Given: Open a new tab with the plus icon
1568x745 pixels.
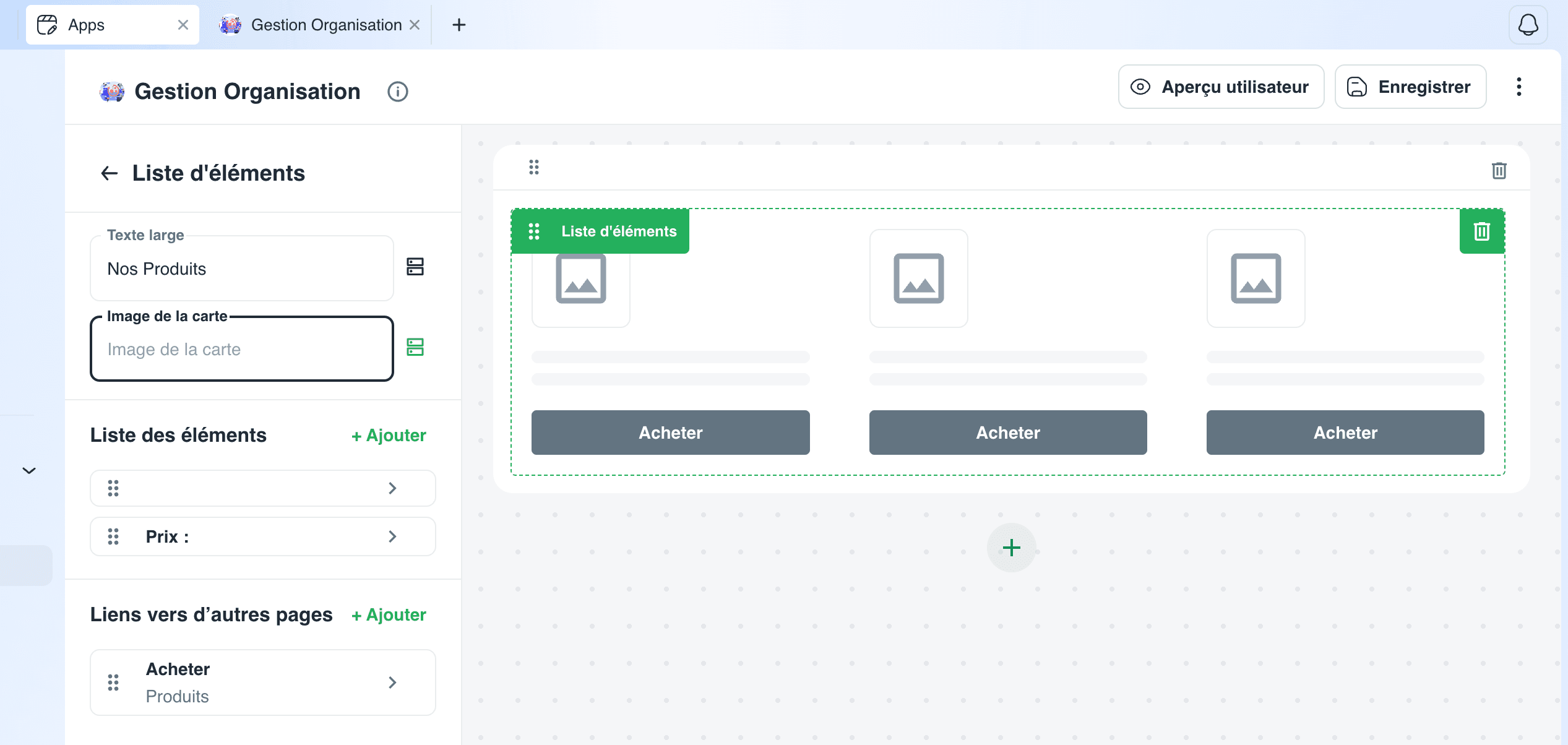Looking at the screenshot, I should 459,25.
